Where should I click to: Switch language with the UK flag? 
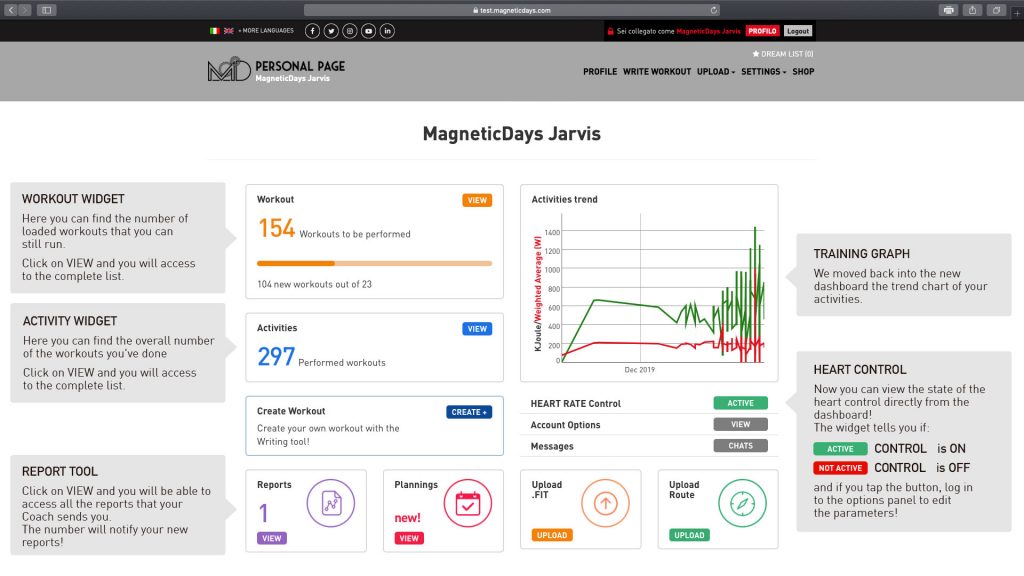(x=229, y=31)
